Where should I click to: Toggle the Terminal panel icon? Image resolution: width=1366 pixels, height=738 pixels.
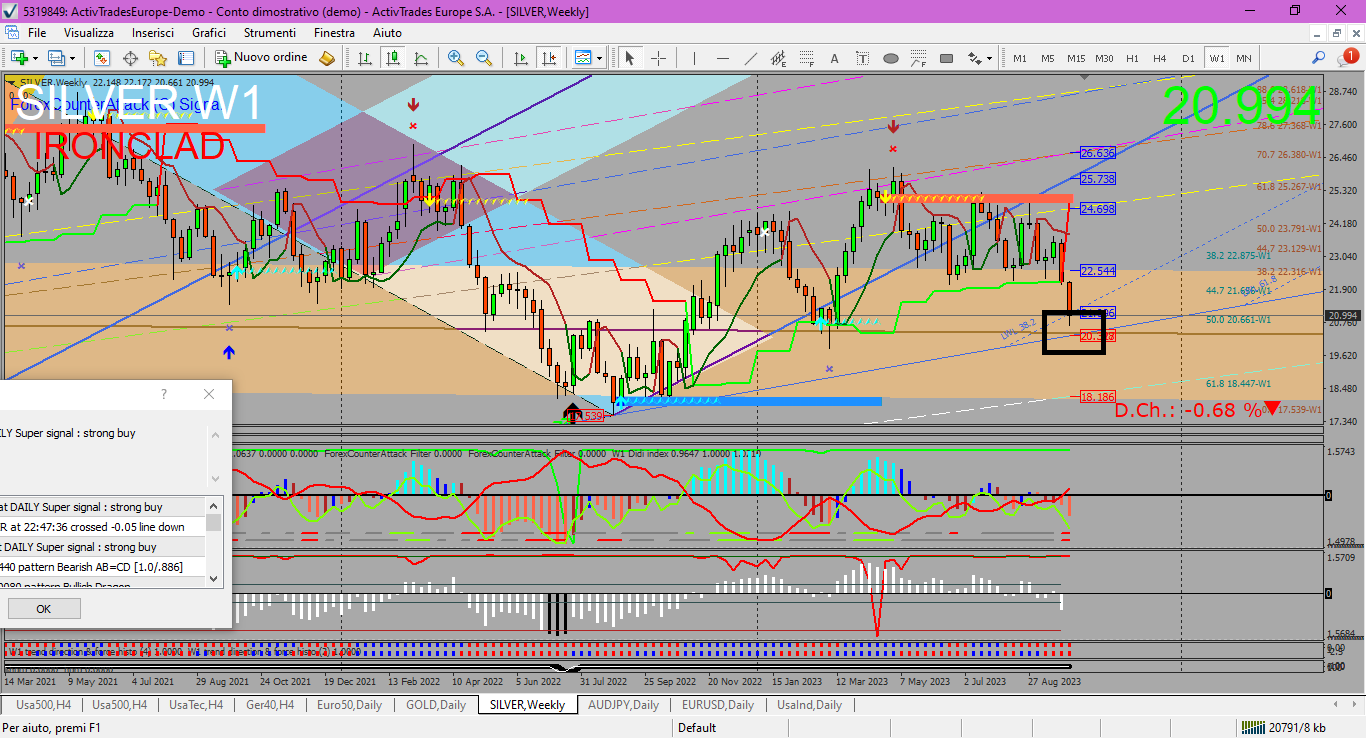(186, 58)
